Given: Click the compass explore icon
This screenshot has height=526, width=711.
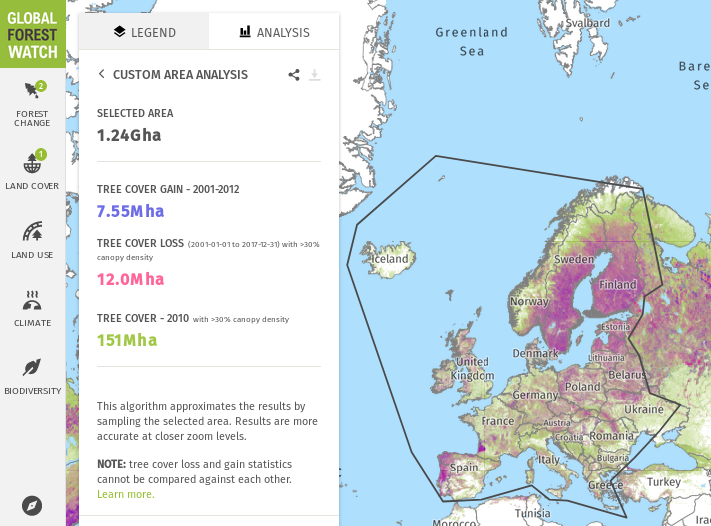Looking at the screenshot, I should tap(32, 505).
